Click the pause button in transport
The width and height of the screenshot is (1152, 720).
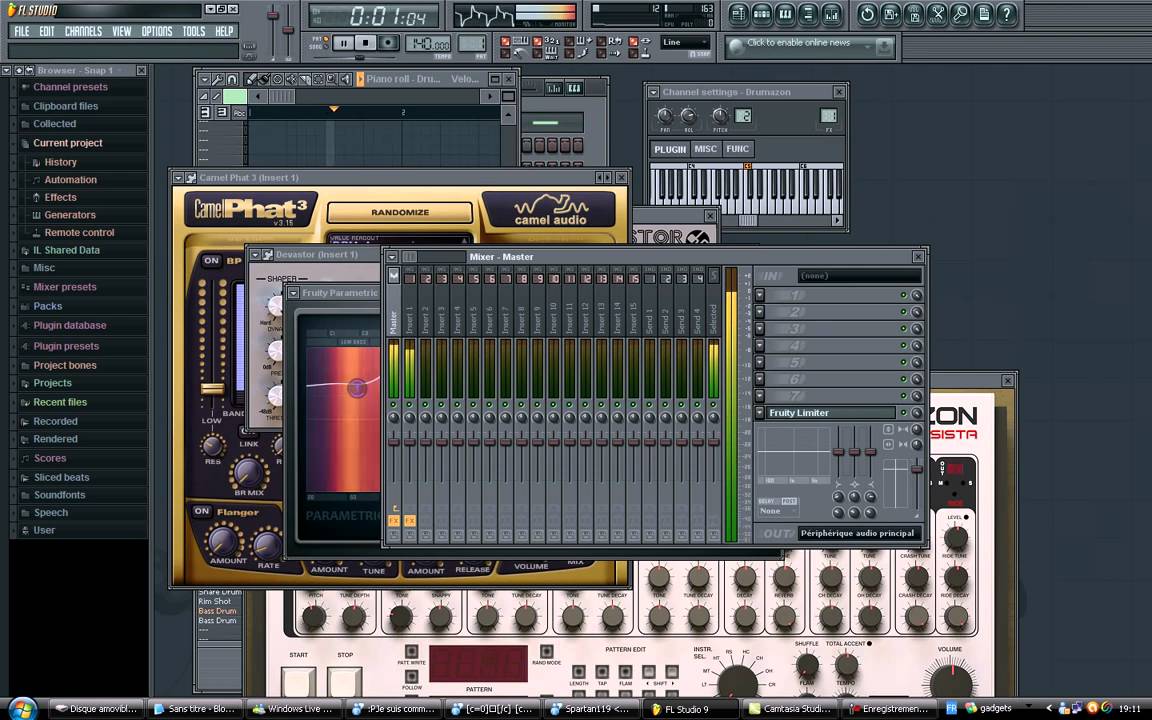[342, 43]
